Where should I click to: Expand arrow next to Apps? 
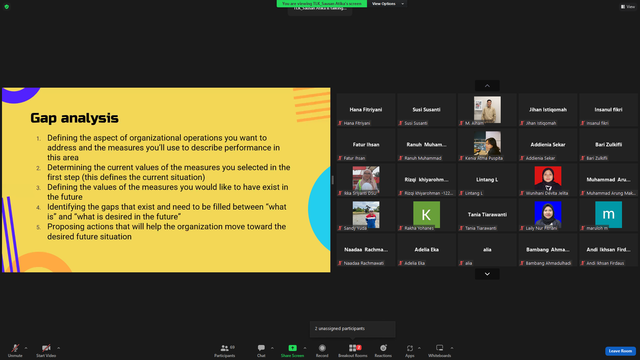point(419,348)
